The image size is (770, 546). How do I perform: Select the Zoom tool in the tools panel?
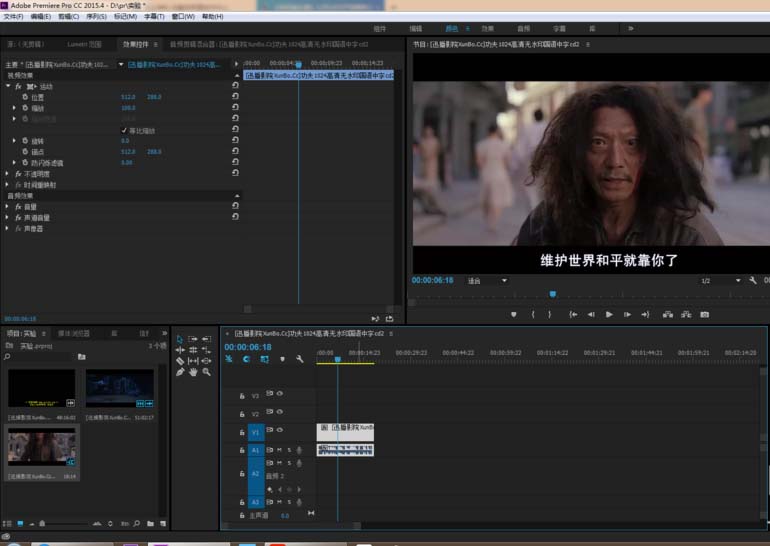pyautogui.click(x=206, y=372)
